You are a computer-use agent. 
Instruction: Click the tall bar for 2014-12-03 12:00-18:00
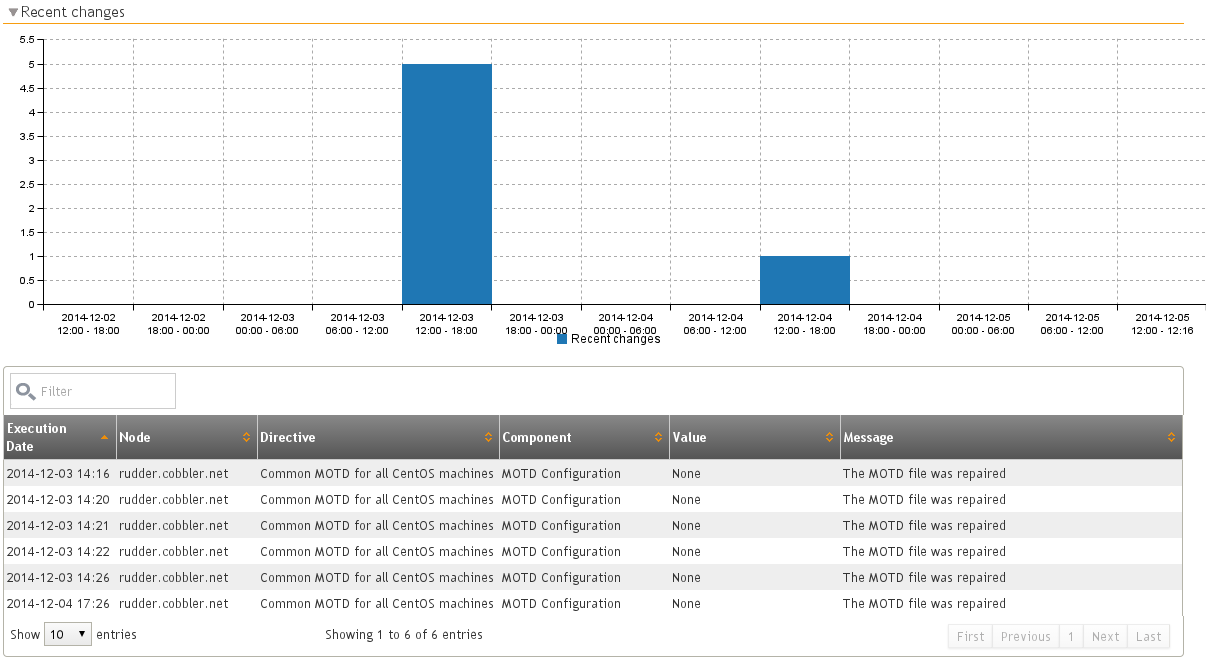447,184
